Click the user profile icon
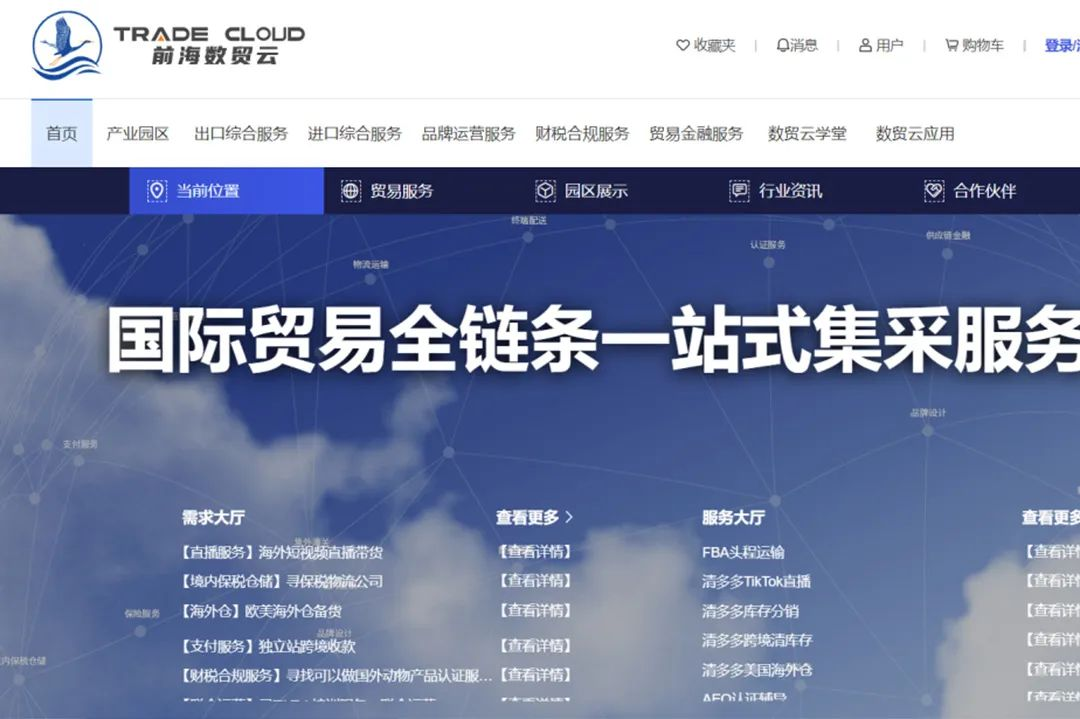The width and height of the screenshot is (1080, 719). [x=865, y=46]
